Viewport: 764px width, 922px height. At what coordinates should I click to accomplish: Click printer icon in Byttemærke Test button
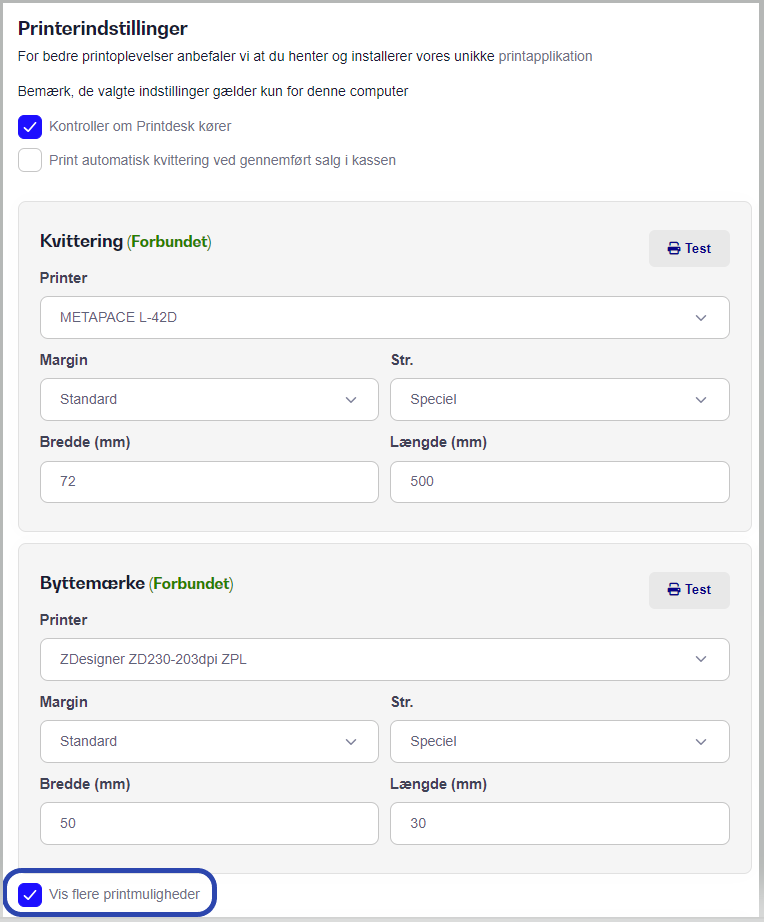[674, 590]
